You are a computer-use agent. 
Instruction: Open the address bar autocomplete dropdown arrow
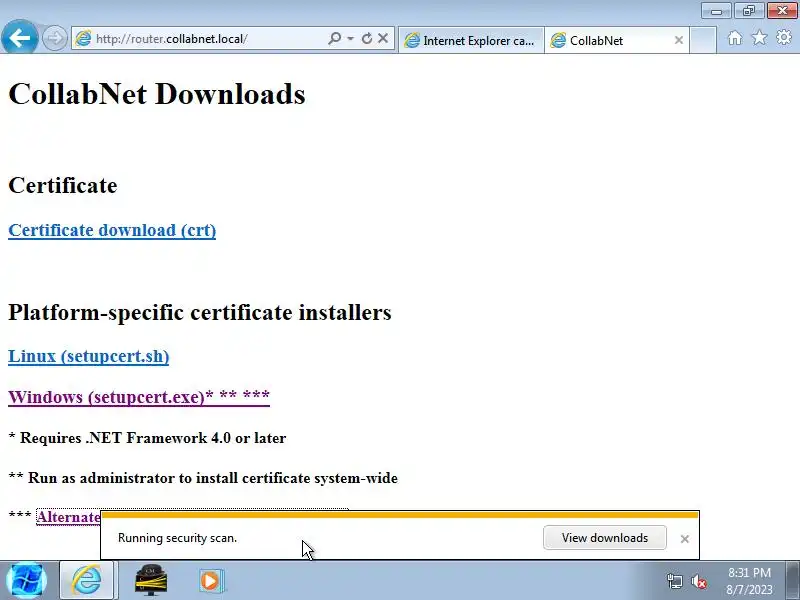(351, 38)
